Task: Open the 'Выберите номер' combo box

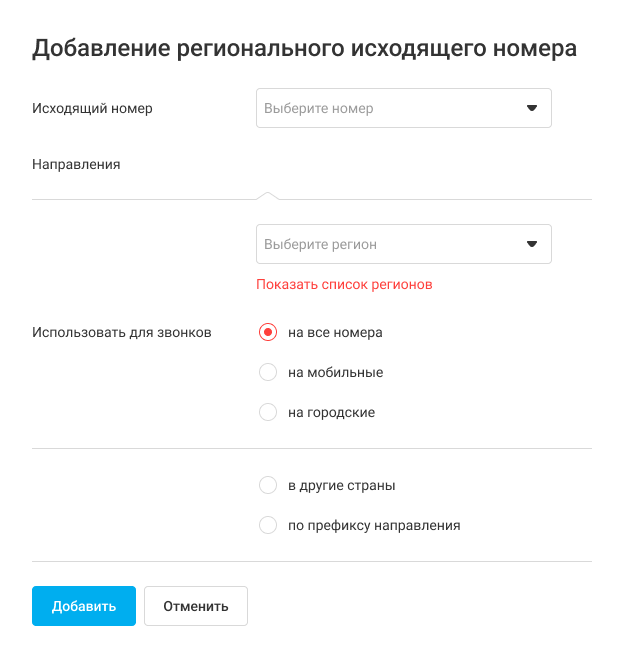Action: (390, 108)
